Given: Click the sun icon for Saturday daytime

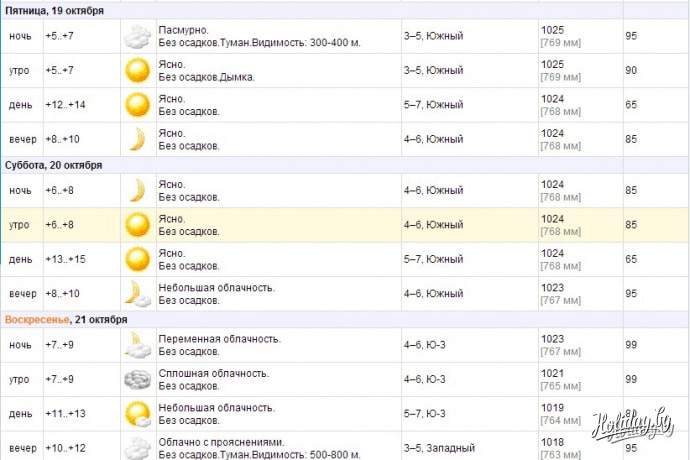Looking at the screenshot, I should 135,259.
